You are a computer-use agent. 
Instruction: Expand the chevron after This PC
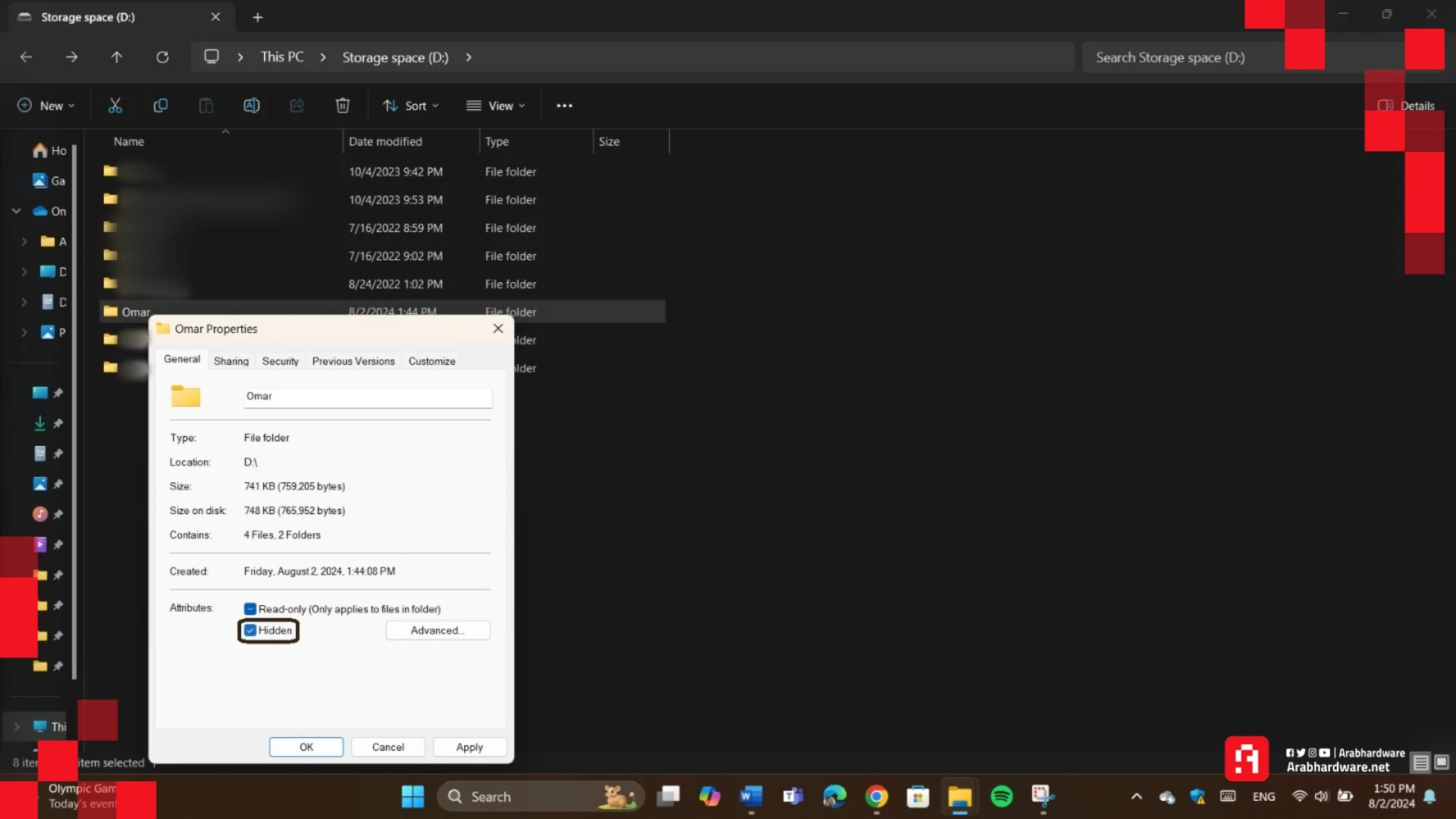323,57
